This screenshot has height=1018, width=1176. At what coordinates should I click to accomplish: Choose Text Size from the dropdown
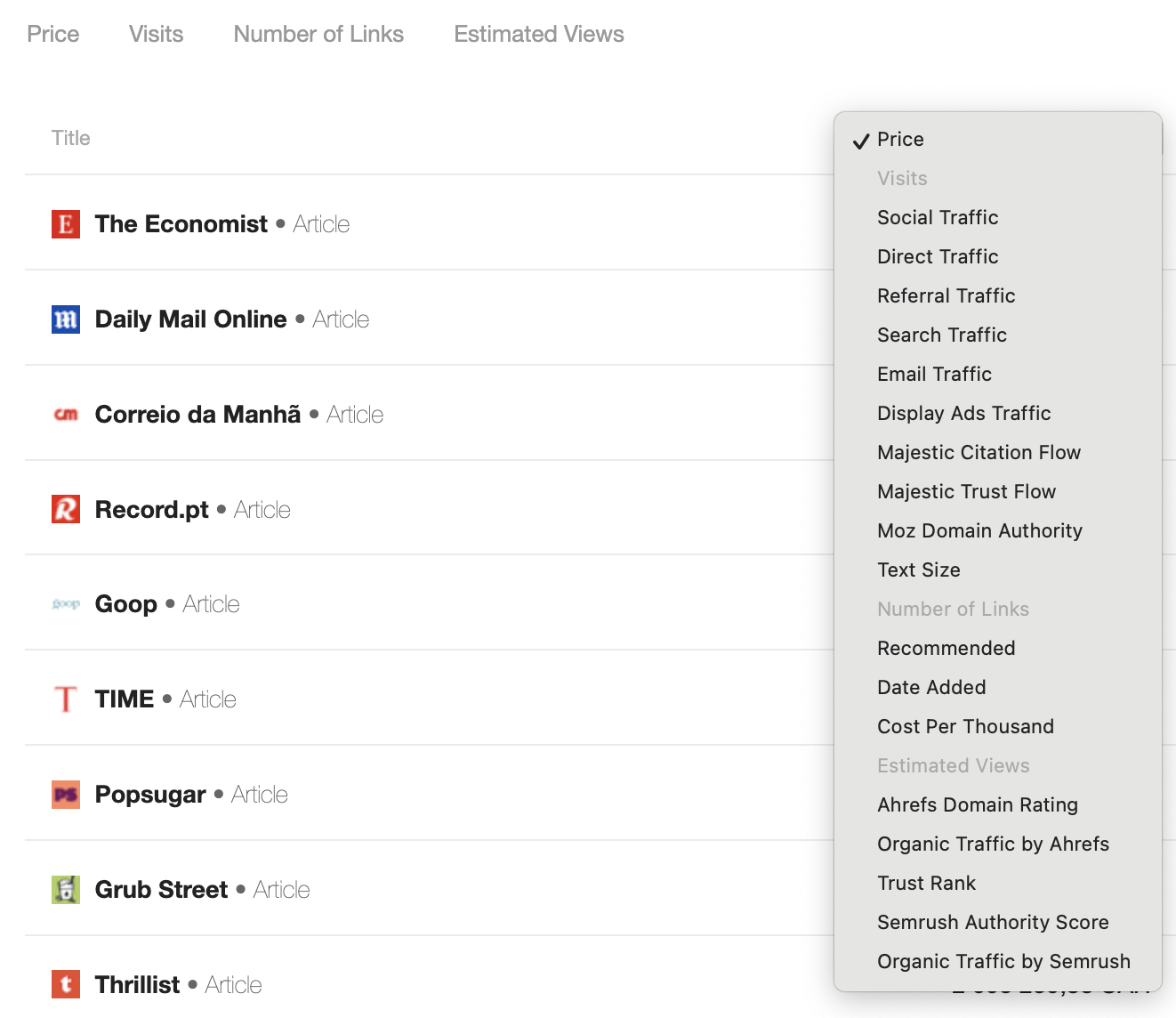(998, 570)
